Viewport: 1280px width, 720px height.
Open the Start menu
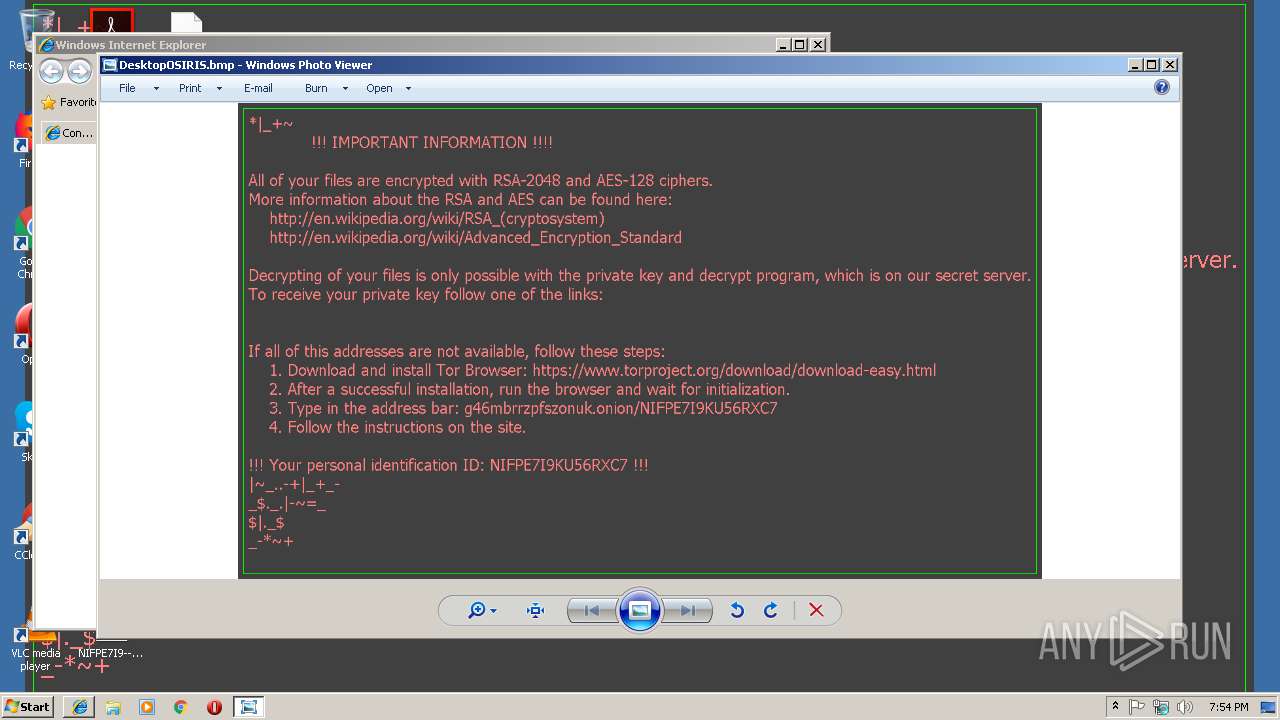[x=27, y=707]
